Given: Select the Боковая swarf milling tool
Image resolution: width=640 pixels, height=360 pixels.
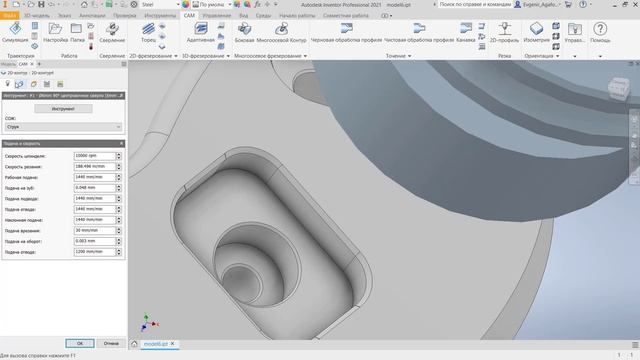Looking at the screenshot, I should [244, 33].
